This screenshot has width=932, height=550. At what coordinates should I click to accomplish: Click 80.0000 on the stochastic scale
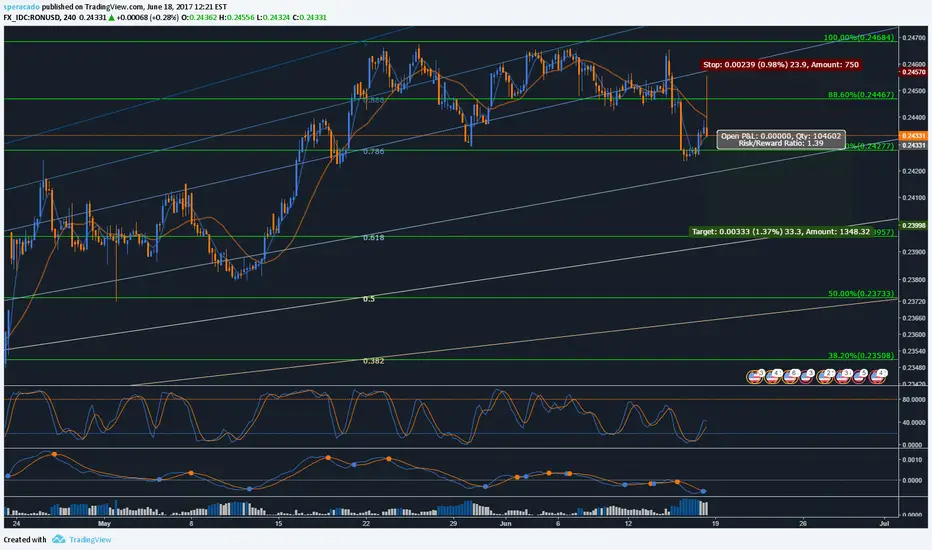(912, 400)
